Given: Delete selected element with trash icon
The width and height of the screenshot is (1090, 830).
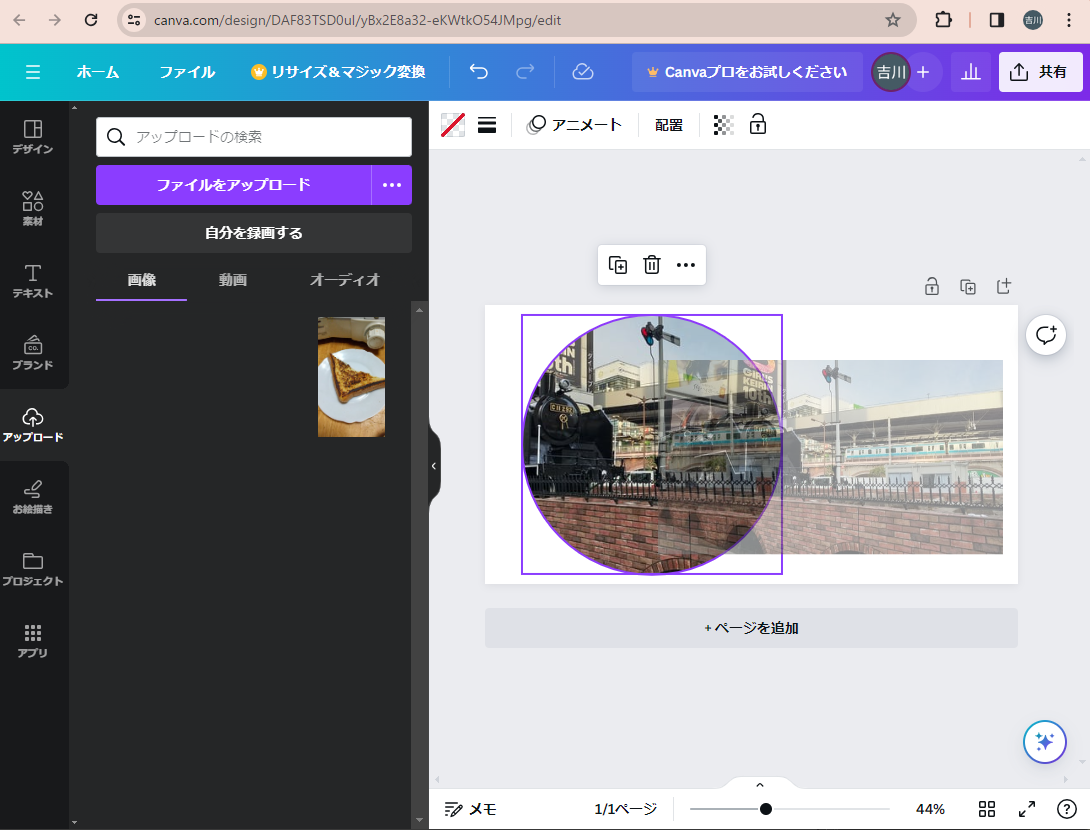Looking at the screenshot, I should [652, 265].
